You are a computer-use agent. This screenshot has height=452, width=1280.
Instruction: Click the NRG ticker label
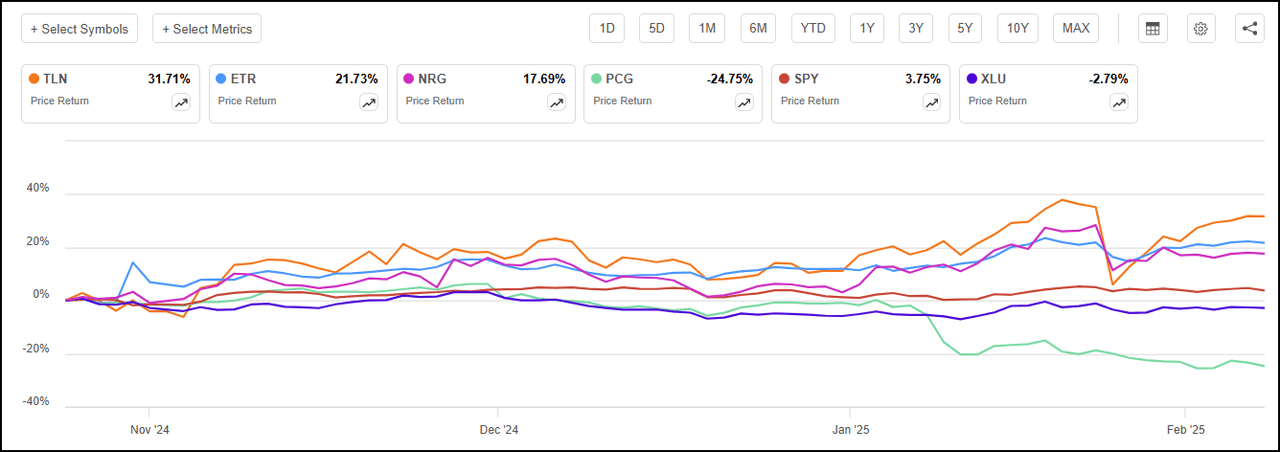pyautogui.click(x=432, y=79)
